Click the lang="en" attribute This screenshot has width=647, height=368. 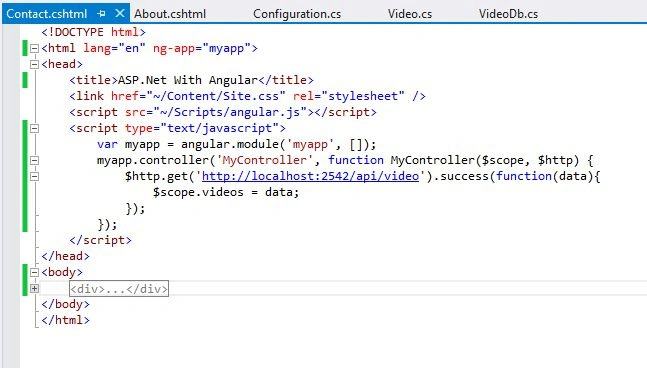tap(114, 48)
